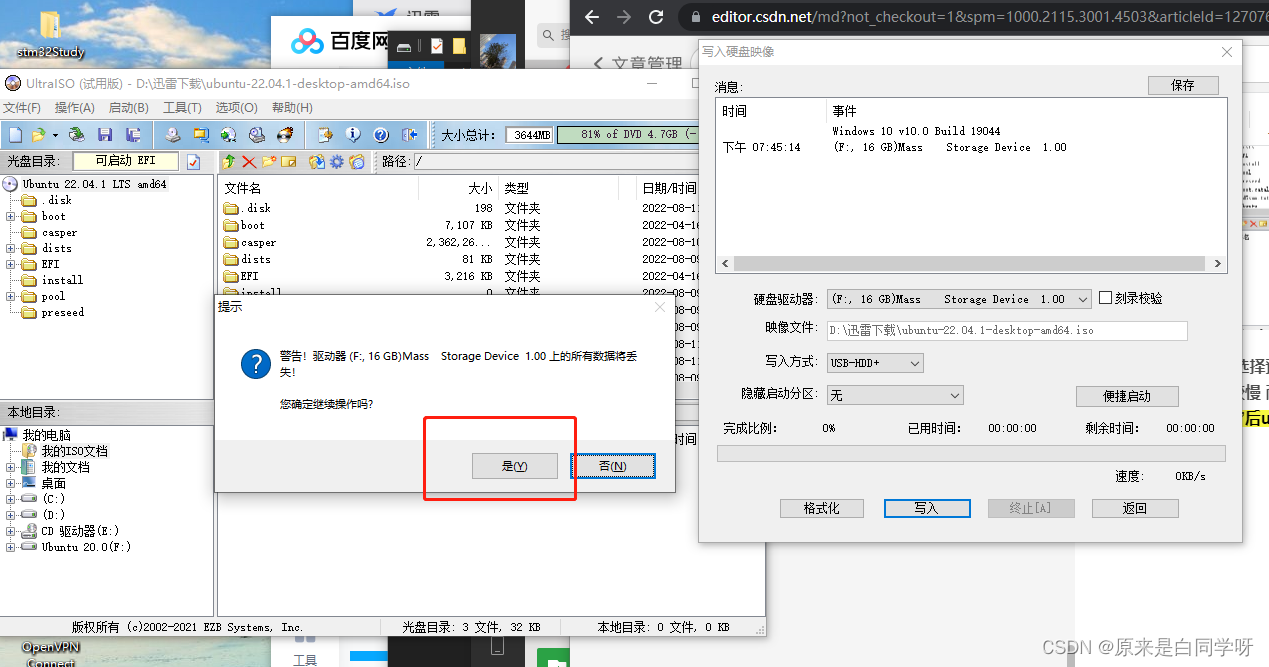Open the 选项(O) menu

(236, 108)
